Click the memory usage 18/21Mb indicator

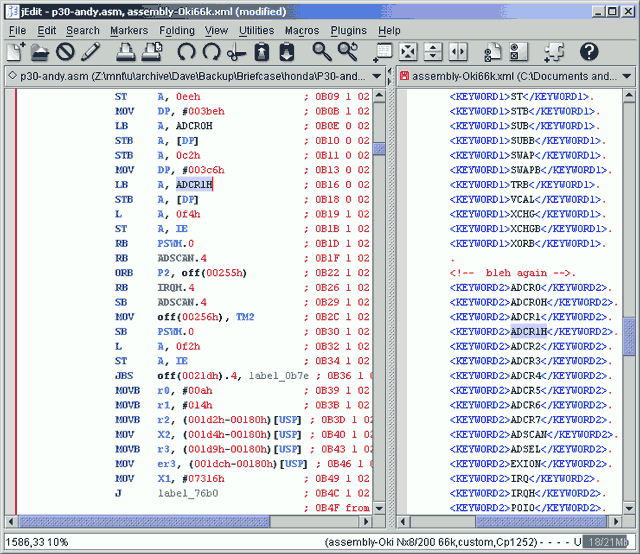(x=607, y=542)
